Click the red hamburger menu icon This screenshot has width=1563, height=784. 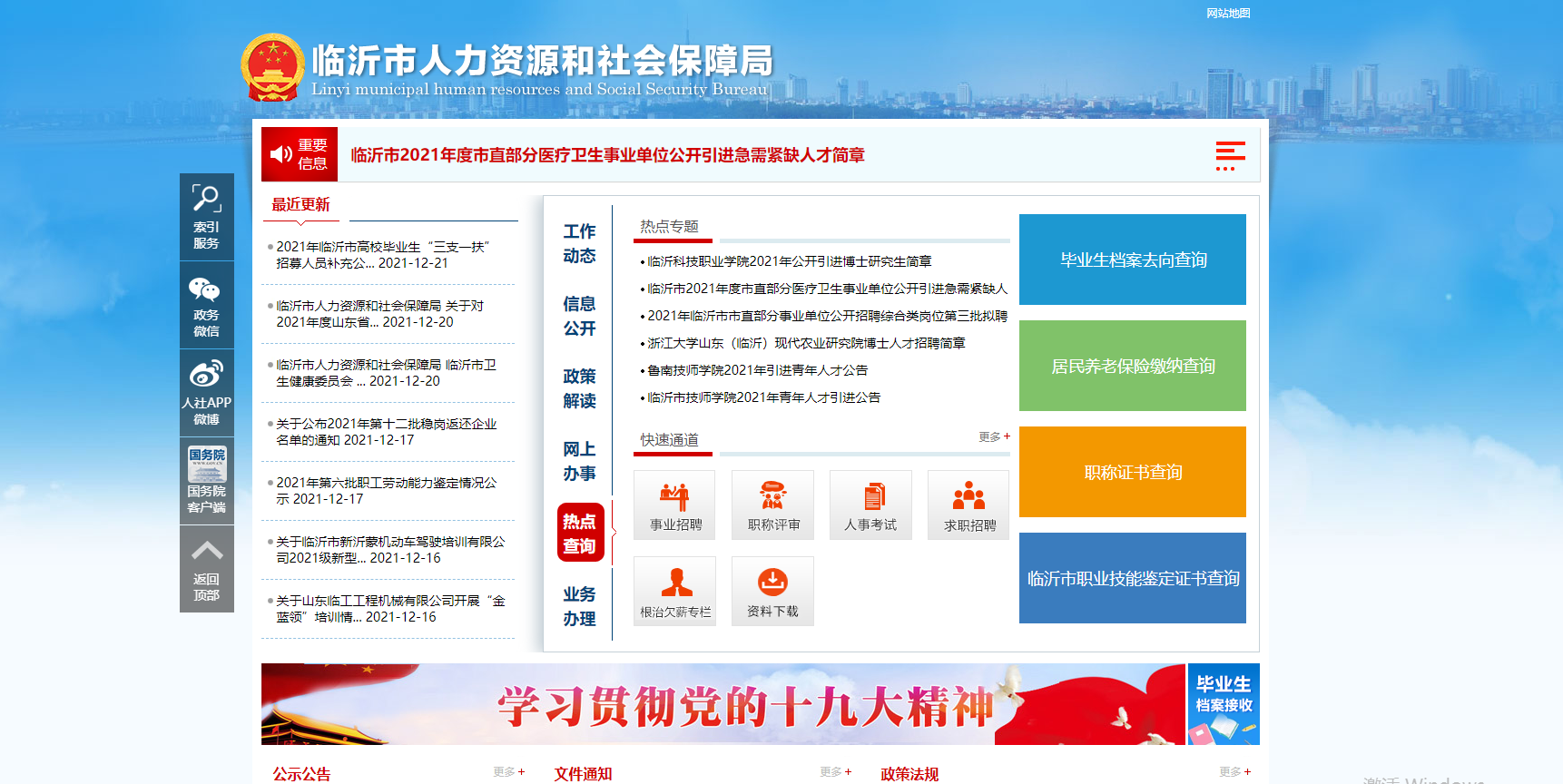point(1231,155)
